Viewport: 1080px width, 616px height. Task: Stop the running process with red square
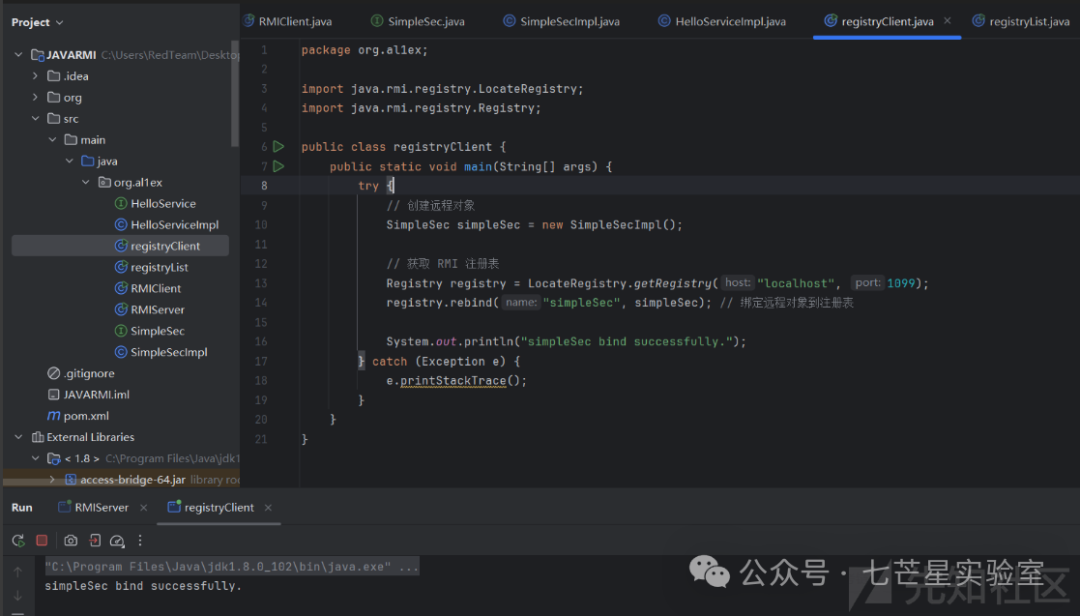(x=42, y=541)
